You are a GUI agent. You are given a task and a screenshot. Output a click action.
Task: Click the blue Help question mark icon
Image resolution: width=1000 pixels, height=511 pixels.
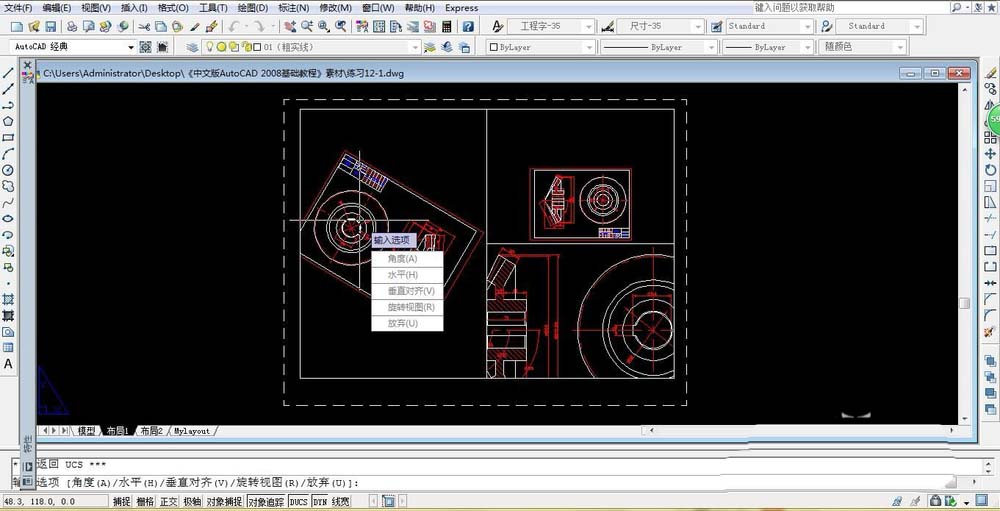click(469, 27)
